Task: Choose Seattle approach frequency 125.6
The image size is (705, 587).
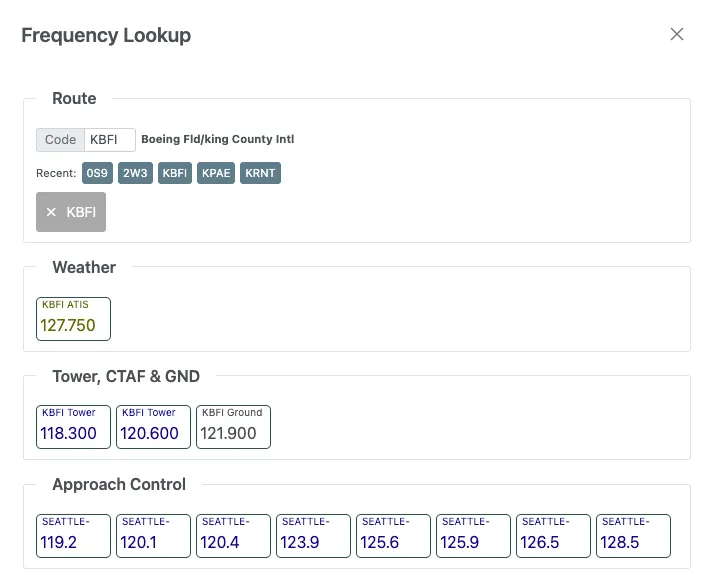Action: pos(393,536)
